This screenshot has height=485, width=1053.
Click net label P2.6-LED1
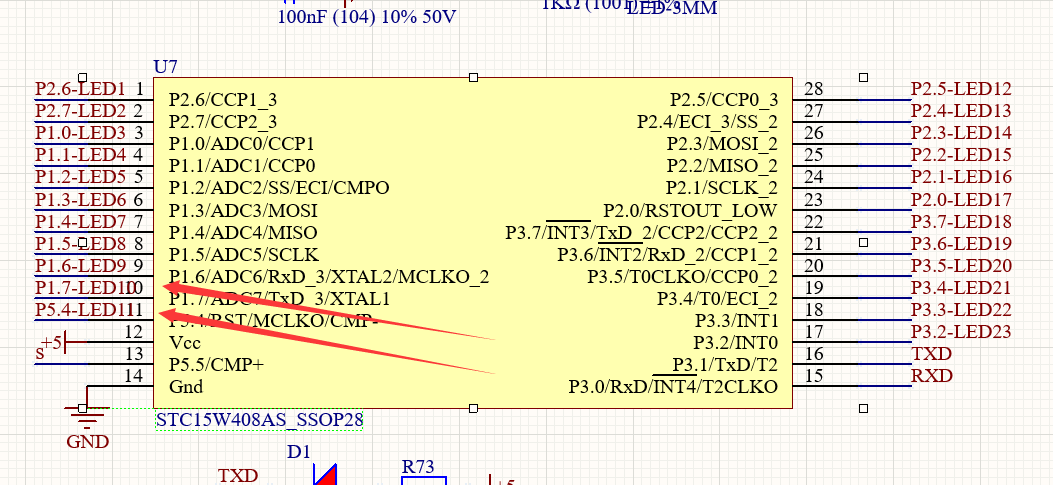81,89
